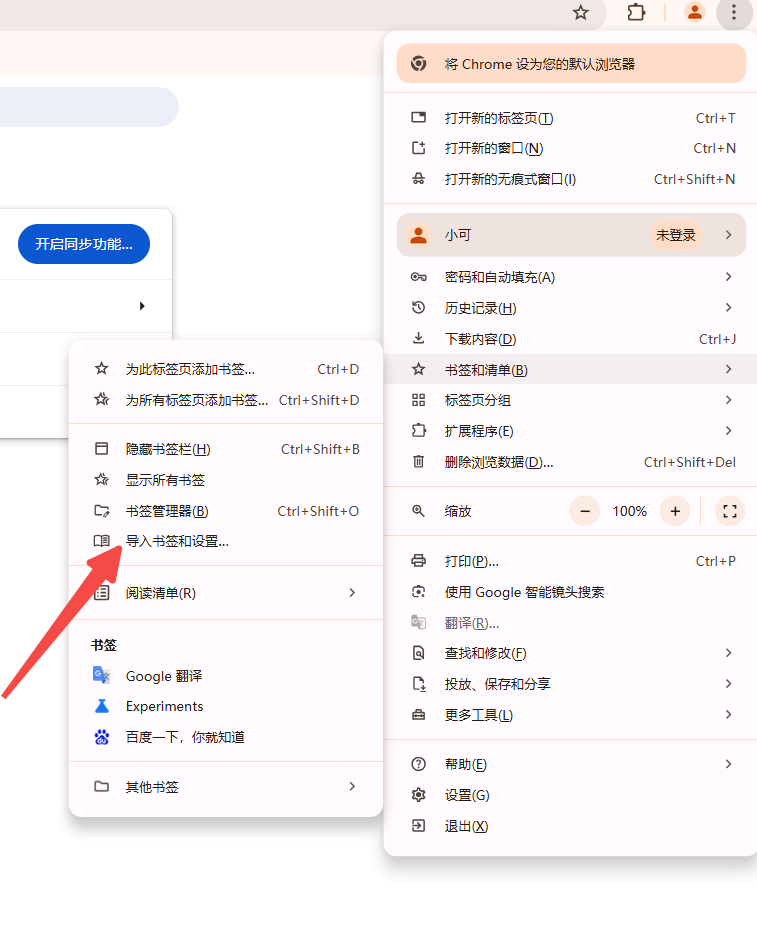Image resolution: width=757 pixels, height=952 pixels.
Task: Toggle fullscreen mode button in zoom row
Action: pos(730,511)
